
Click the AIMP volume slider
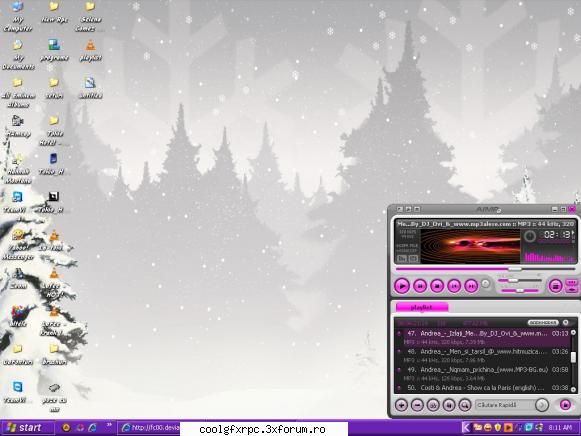519,280
